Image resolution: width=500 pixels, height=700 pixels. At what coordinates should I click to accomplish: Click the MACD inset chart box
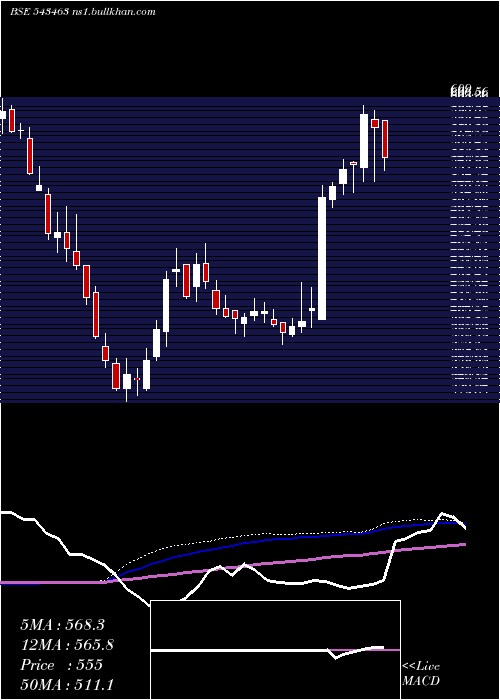click(x=275, y=650)
